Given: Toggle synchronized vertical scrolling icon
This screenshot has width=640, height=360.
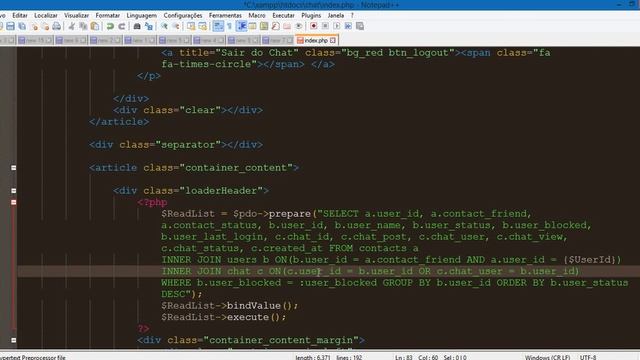Looking at the screenshot, I should coord(191,26).
